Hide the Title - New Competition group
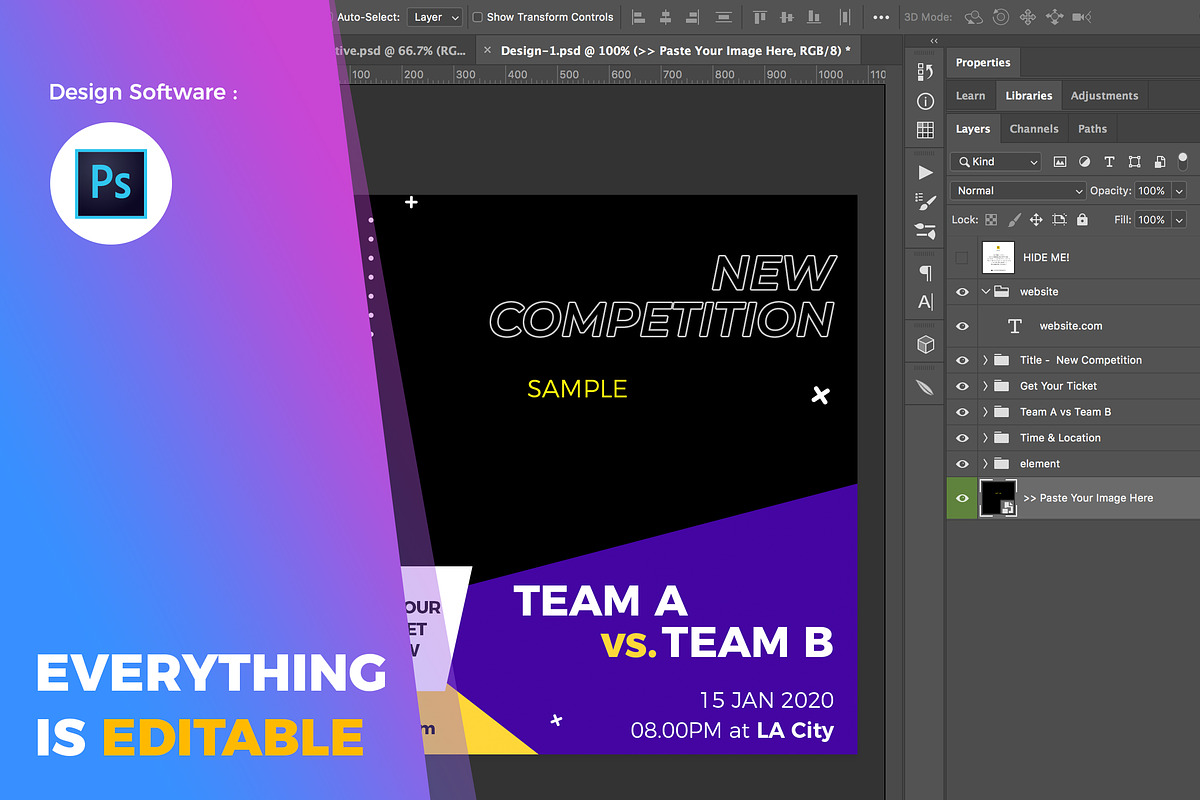Screen dimensions: 1200x800 pyautogui.click(x=962, y=360)
